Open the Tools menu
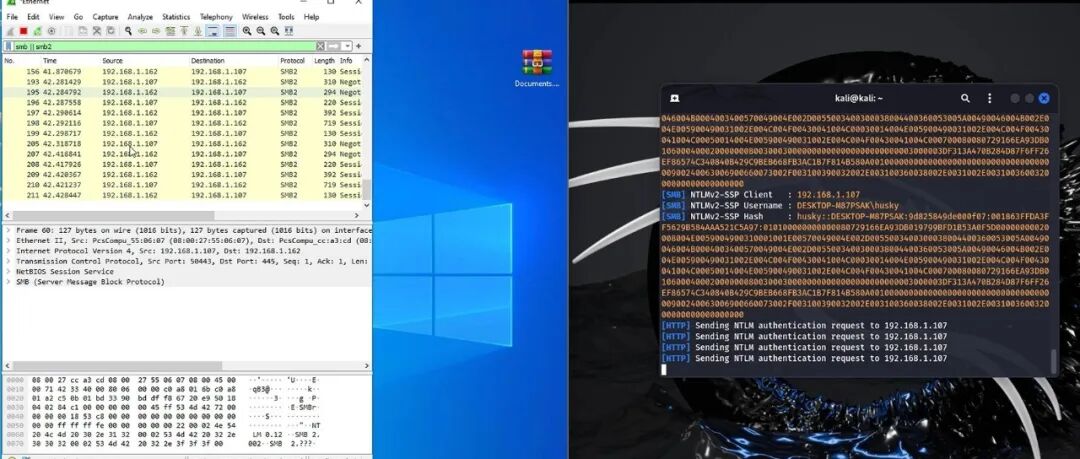 286,17
